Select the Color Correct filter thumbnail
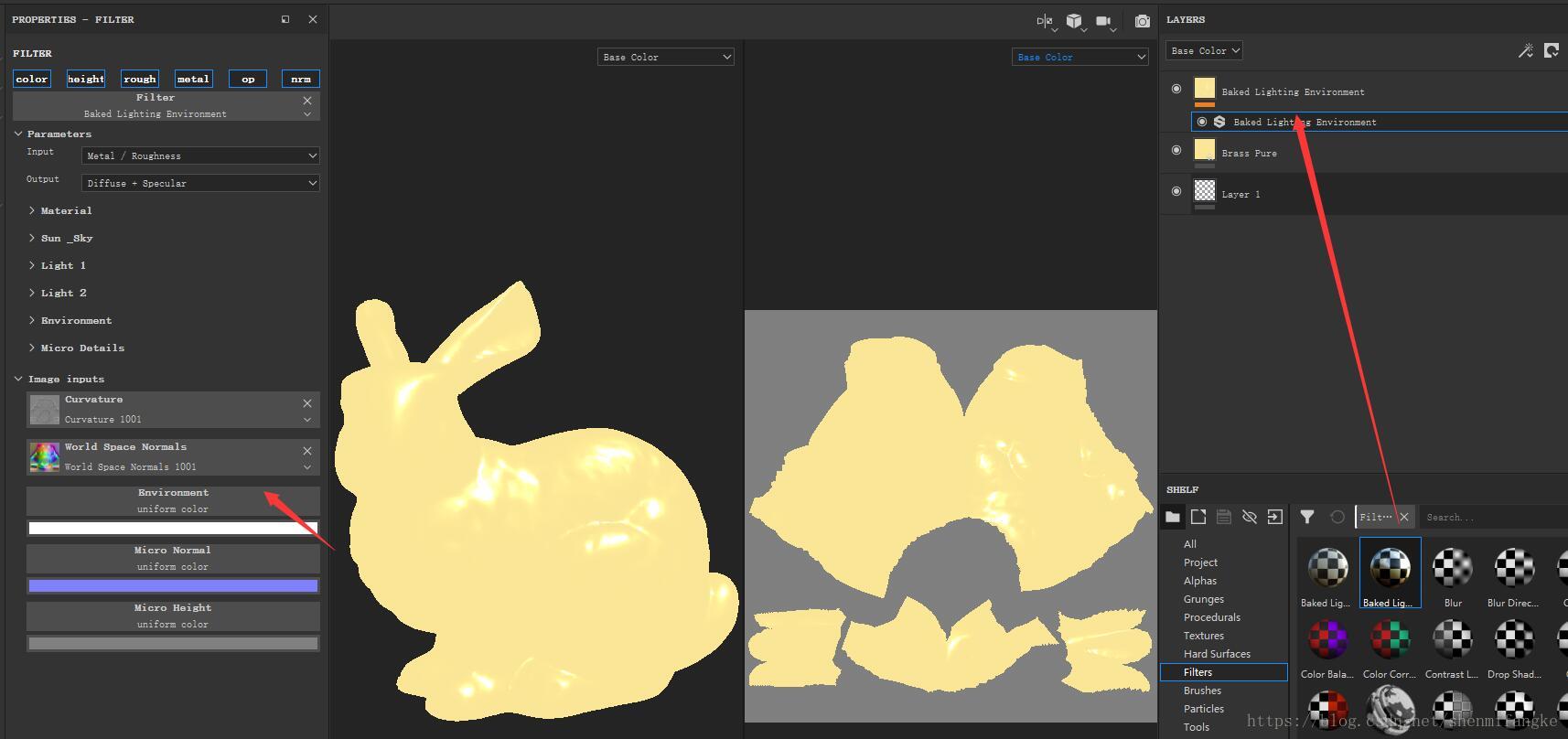 (1390, 647)
